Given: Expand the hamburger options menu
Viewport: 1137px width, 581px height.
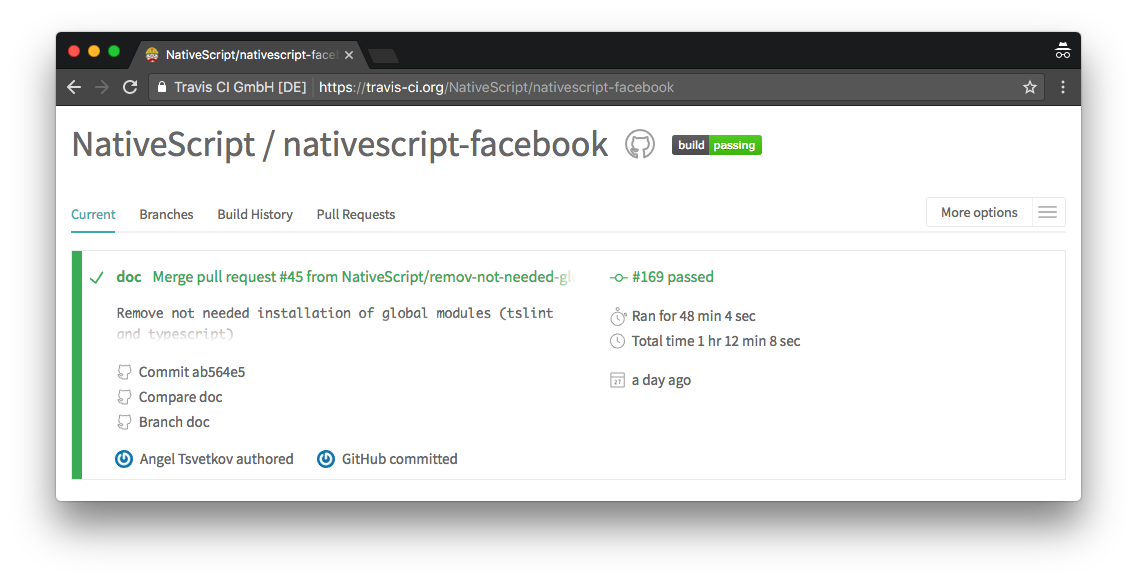Looking at the screenshot, I should pyautogui.click(x=1047, y=212).
